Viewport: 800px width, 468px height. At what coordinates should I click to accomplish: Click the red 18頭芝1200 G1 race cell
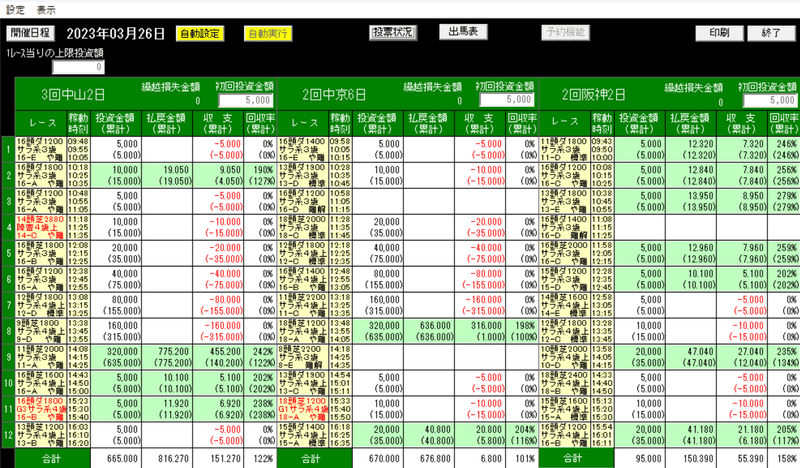[303, 409]
